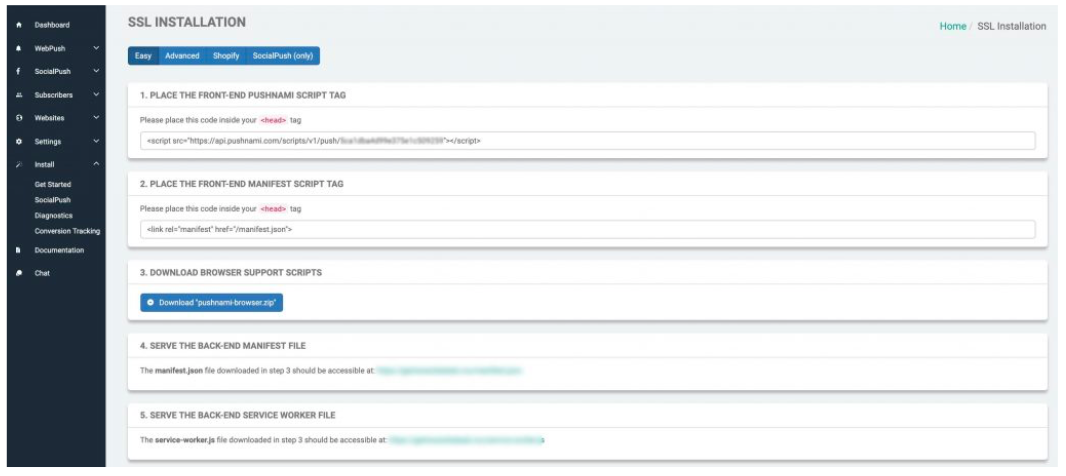Click the Install wrench icon

click(x=19, y=165)
